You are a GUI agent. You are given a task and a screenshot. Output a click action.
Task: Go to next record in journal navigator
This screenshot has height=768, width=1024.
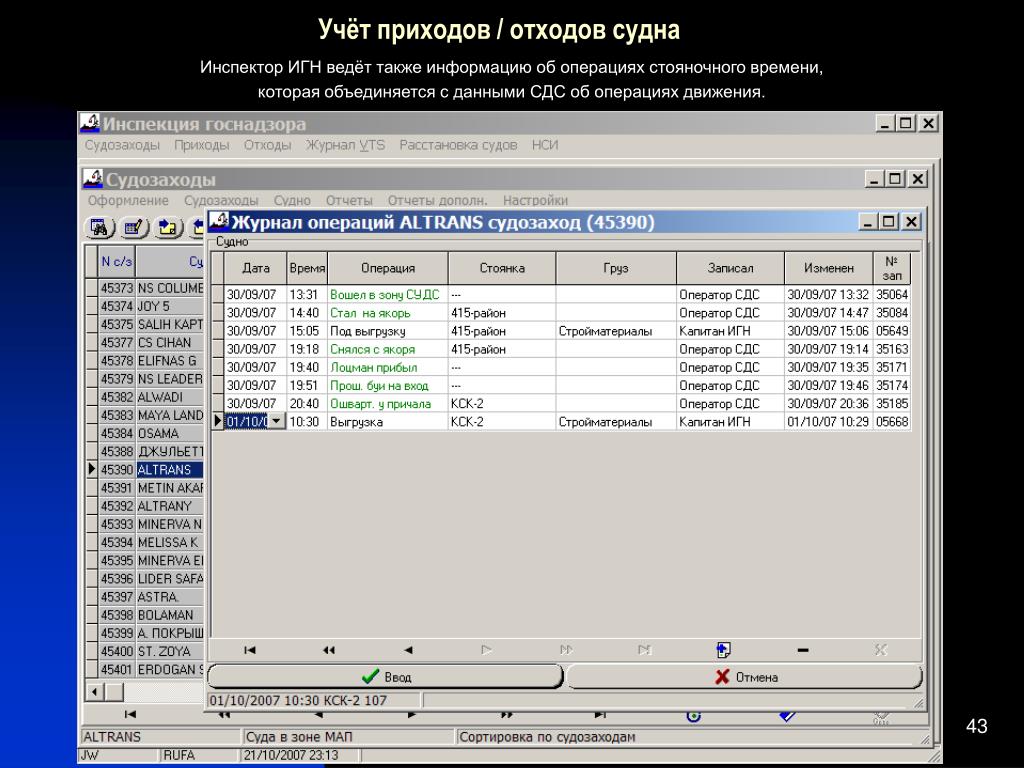[487, 650]
